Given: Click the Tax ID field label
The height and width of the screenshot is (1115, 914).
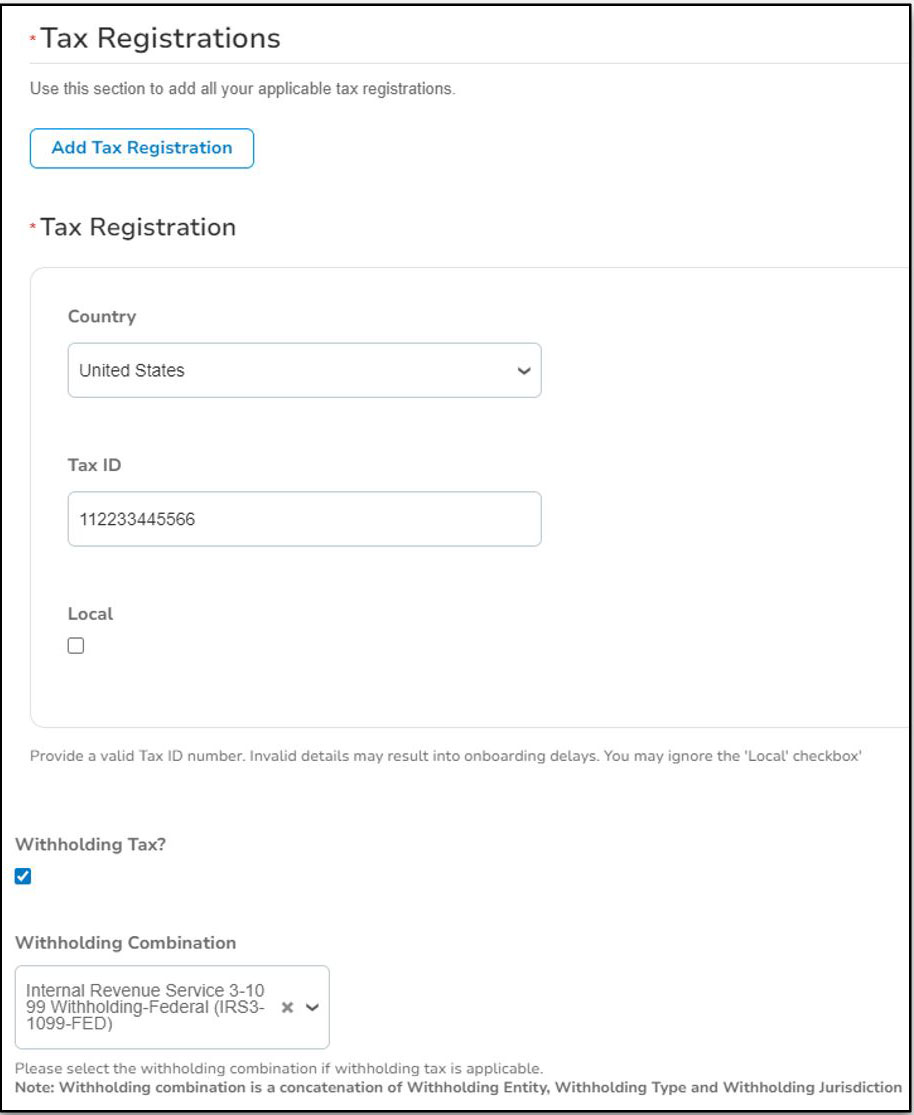Looking at the screenshot, I should [x=95, y=464].
